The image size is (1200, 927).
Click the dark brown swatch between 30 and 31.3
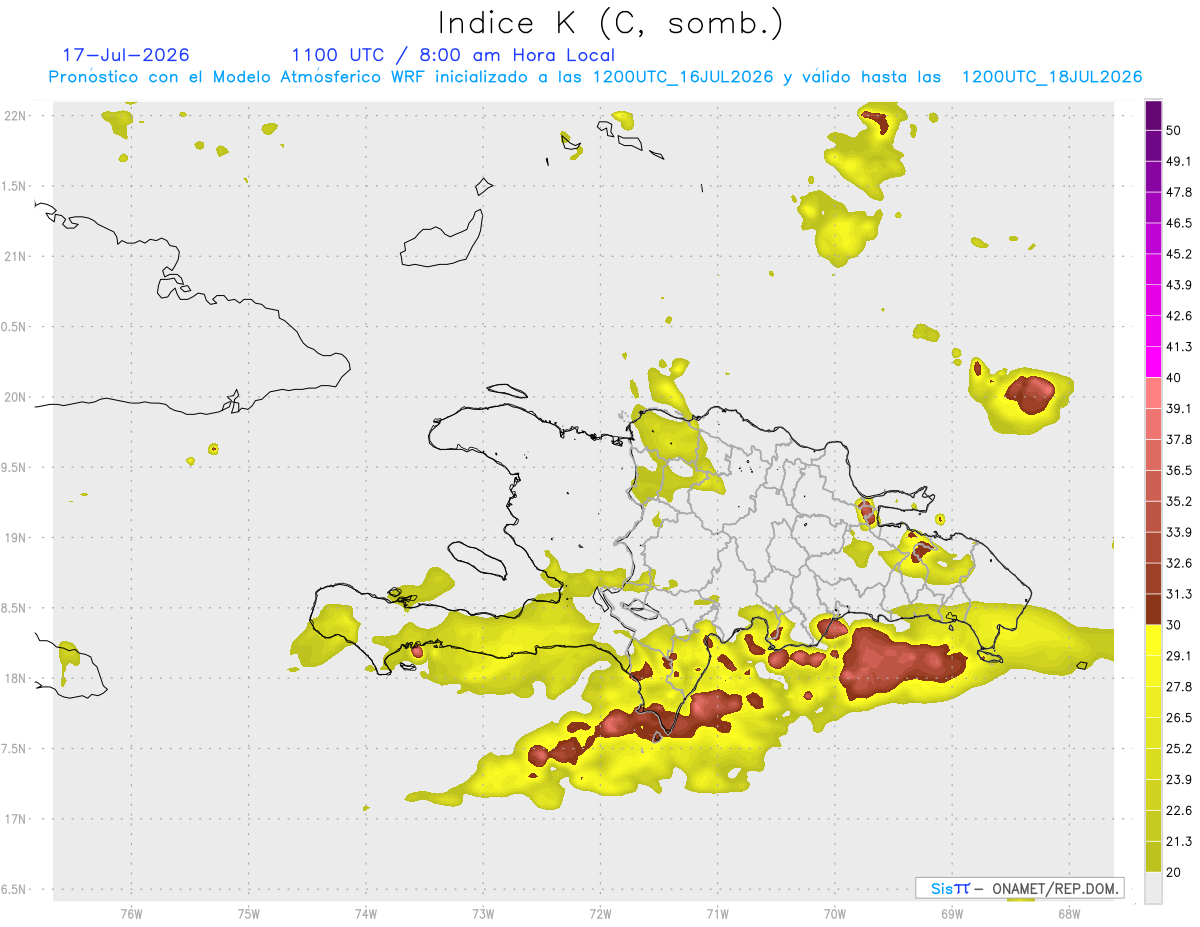click(1153, 609)
